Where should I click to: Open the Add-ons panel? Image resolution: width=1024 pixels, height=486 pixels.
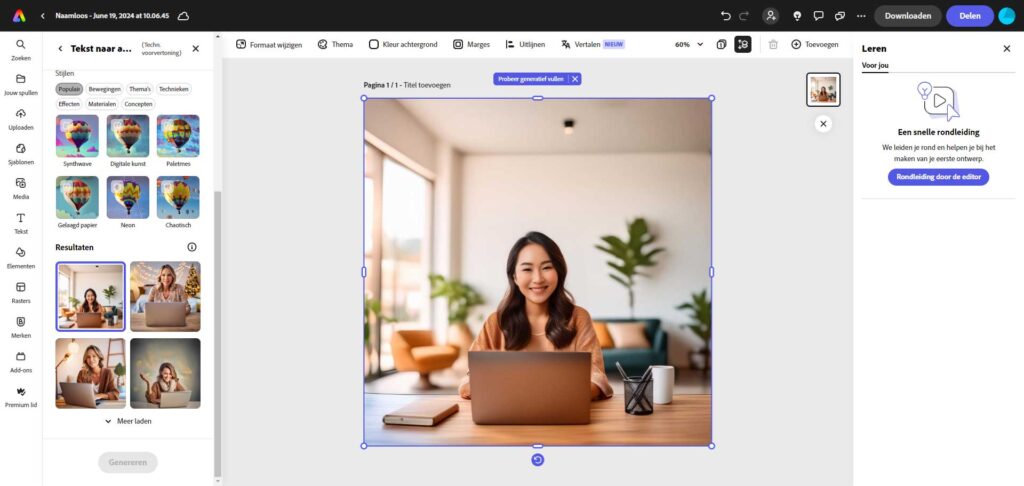pos(21,361)
